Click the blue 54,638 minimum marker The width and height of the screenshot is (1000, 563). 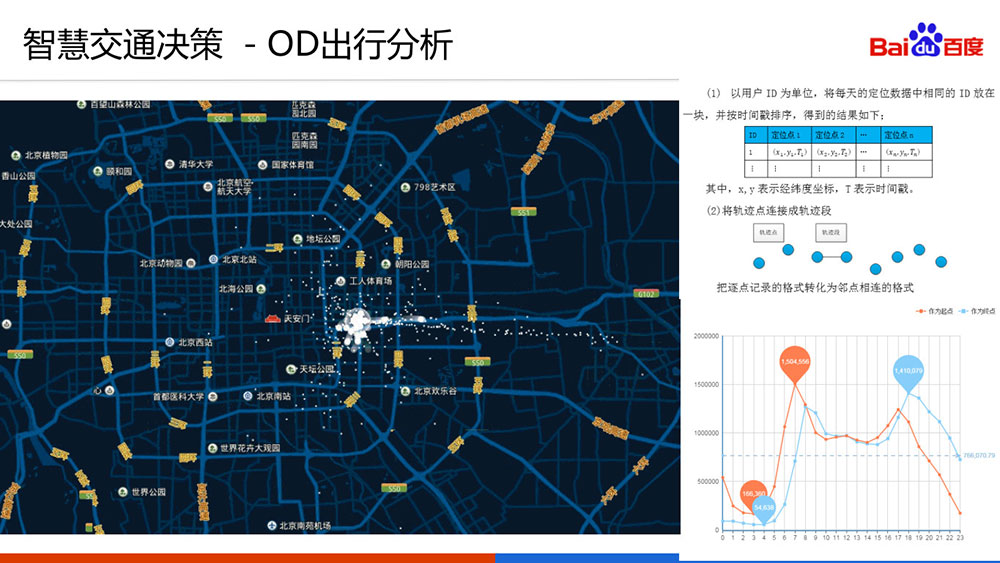[x=763, y=509]
